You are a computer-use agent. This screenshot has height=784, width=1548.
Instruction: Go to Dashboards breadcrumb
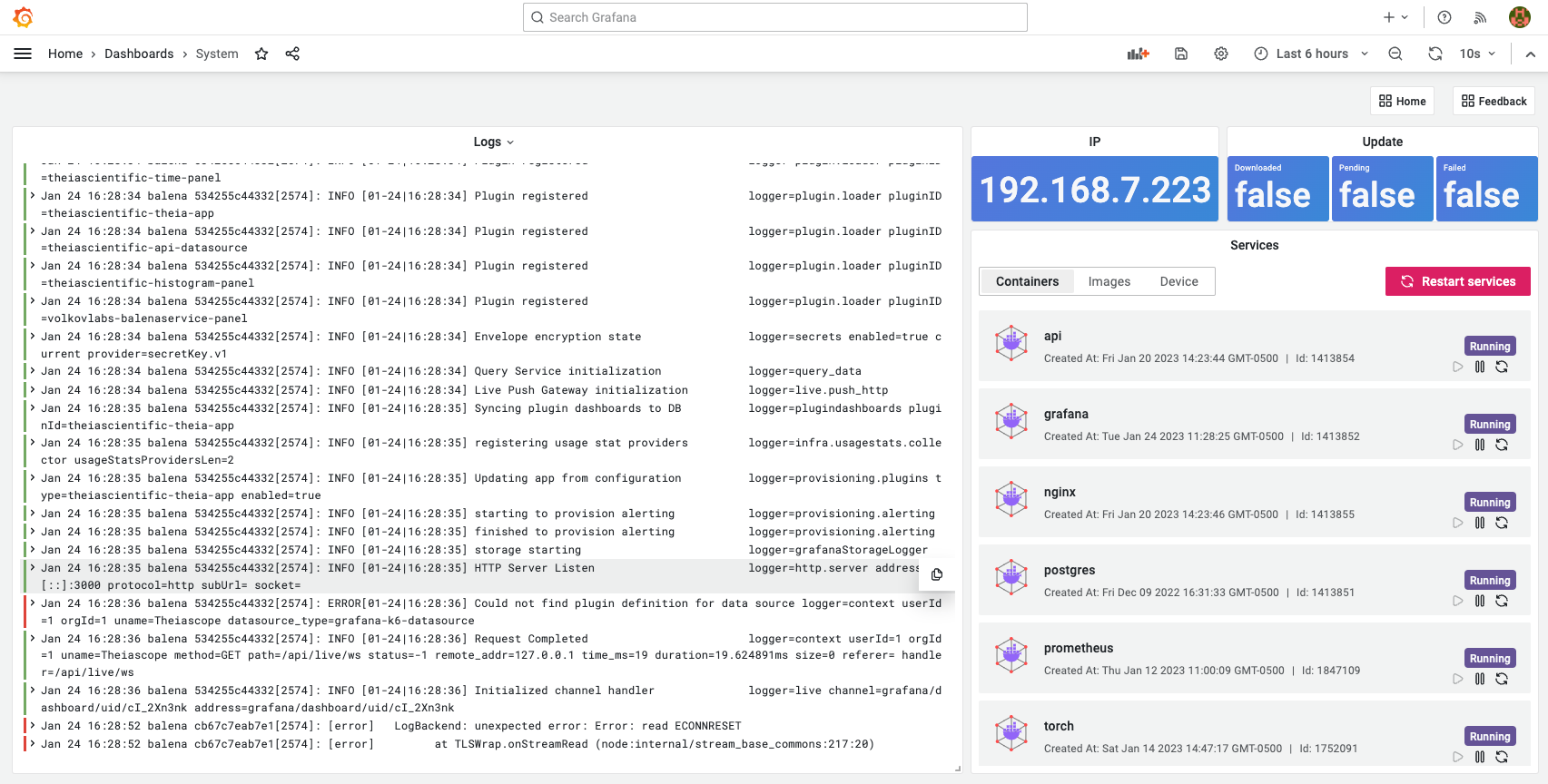139,54
